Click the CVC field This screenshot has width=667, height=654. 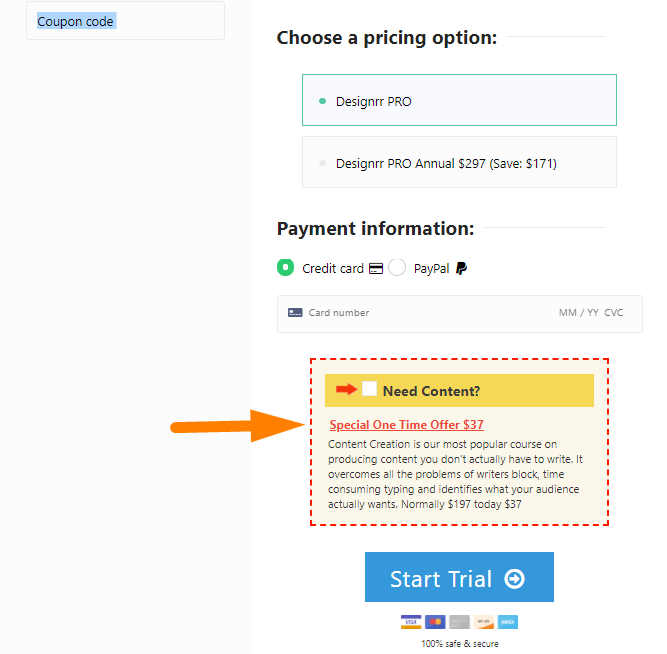coord(614,313)
